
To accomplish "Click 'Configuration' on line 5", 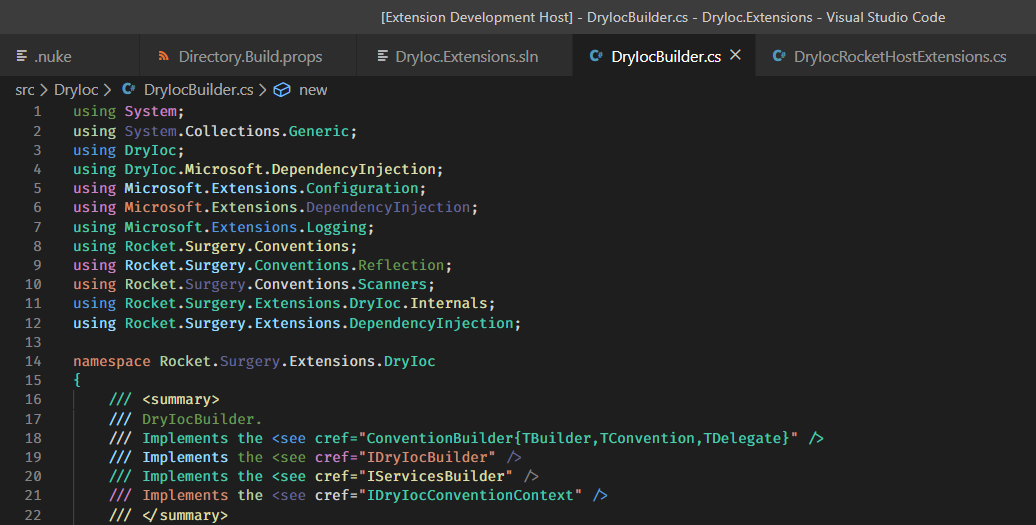I will pyautogui.click(x=362, y=188).
